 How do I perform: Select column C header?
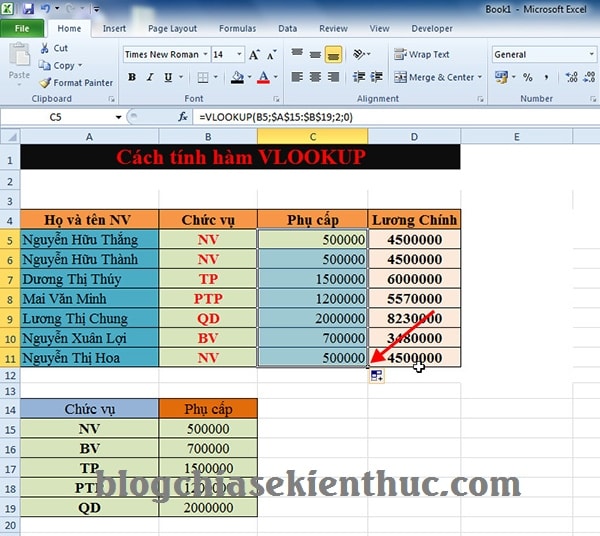[313, 137]
